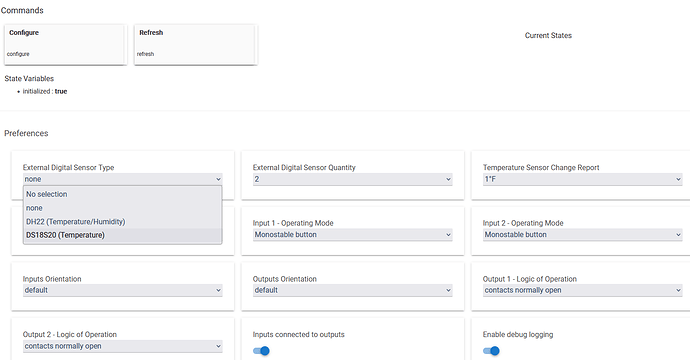The image size is (690, 360).
Task: Open Temperature Sensor Change Report dropdown
Action: pos(583,179)
